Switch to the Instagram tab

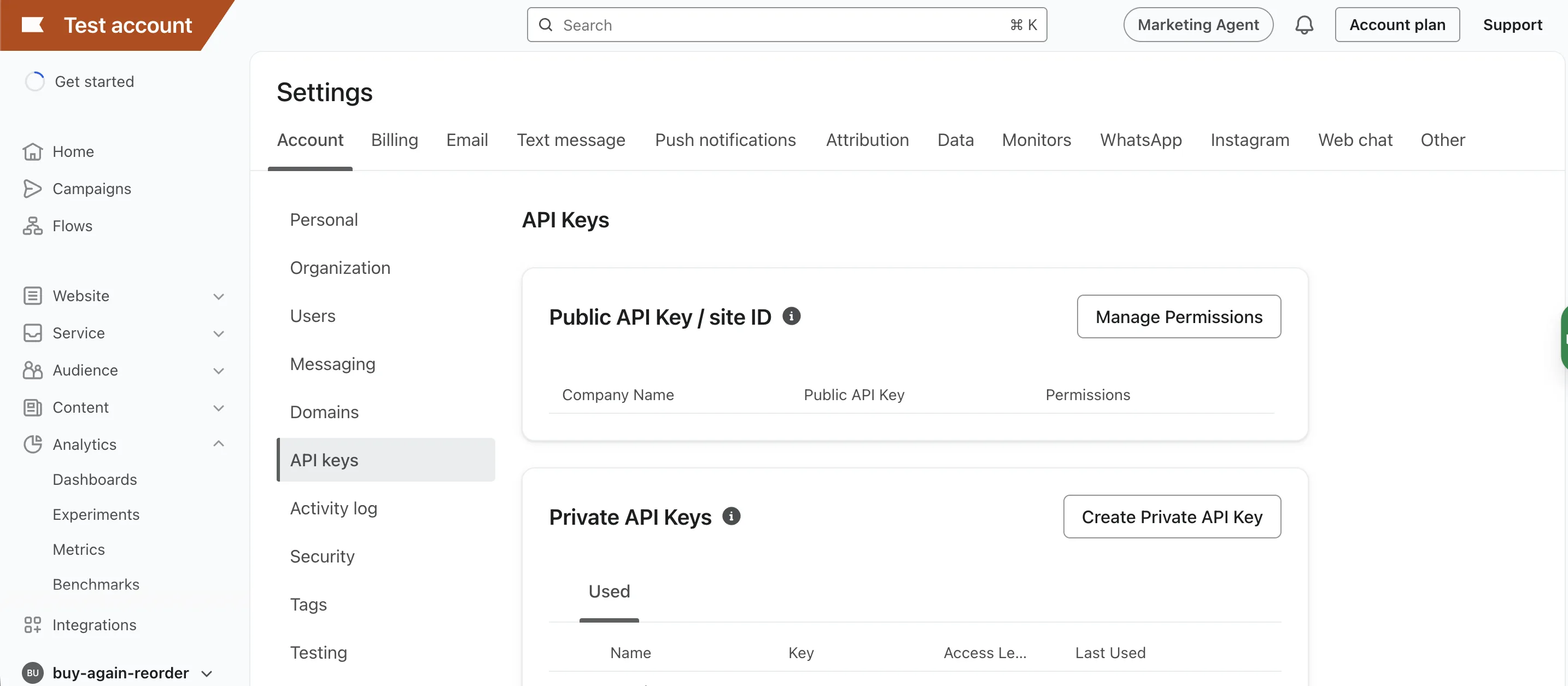1250,140
